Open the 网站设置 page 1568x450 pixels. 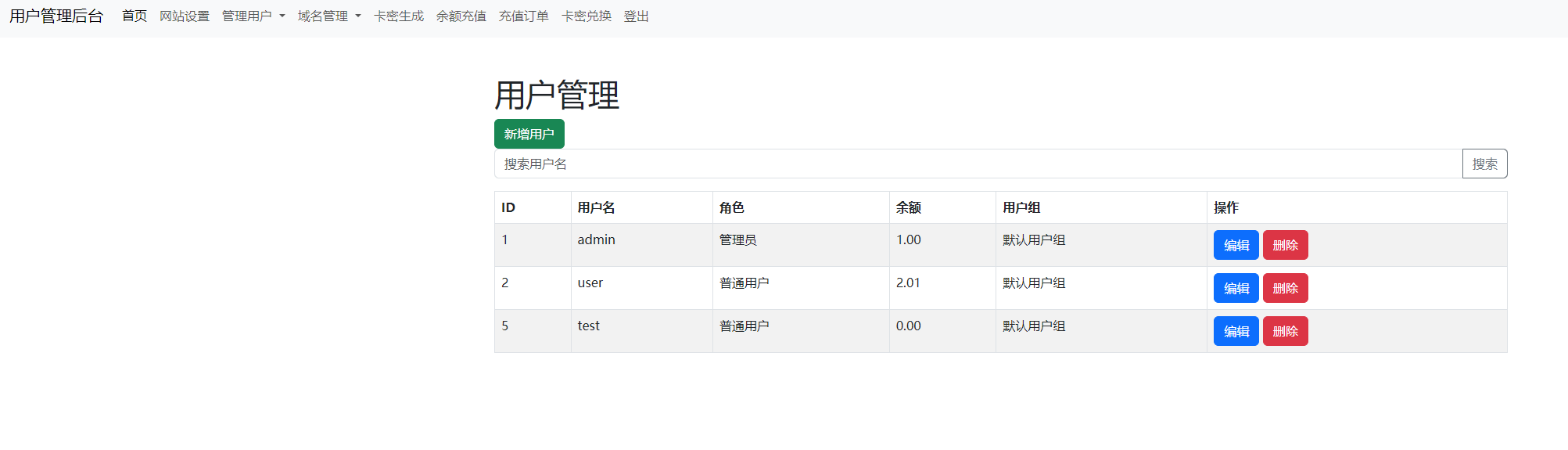tap(185, 16)
